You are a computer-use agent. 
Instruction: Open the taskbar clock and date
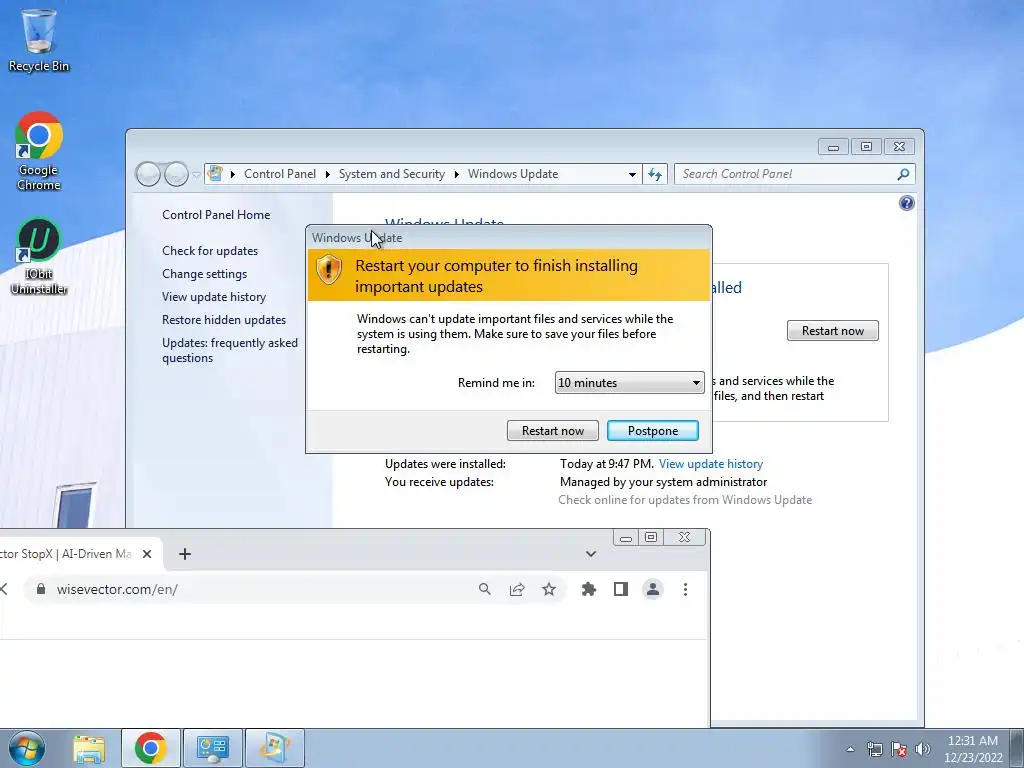pyautogui.click(x=973, y=749)
